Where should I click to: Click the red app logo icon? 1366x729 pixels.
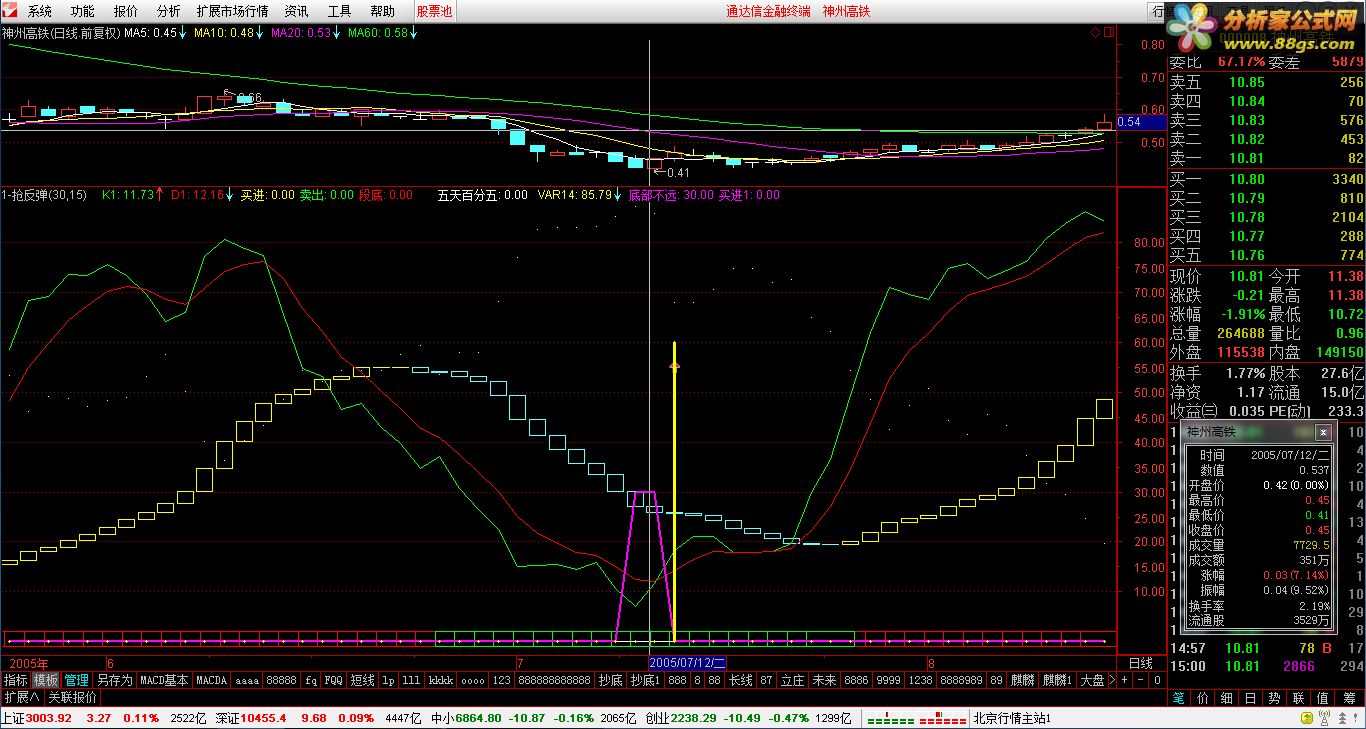click(x=10, y=11)
